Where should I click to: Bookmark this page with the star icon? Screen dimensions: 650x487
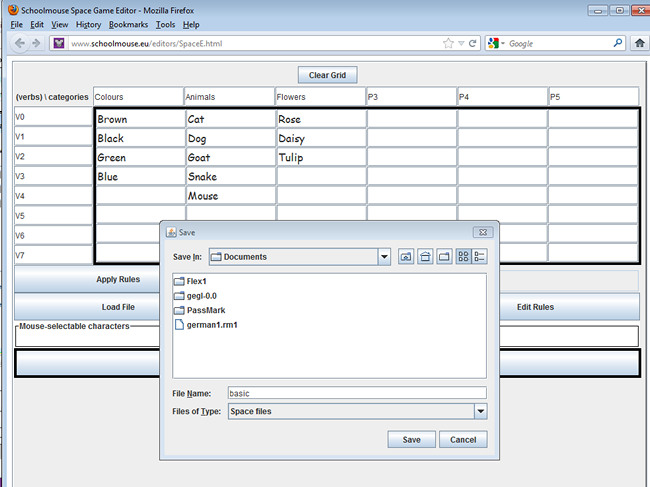coord(449,44)
